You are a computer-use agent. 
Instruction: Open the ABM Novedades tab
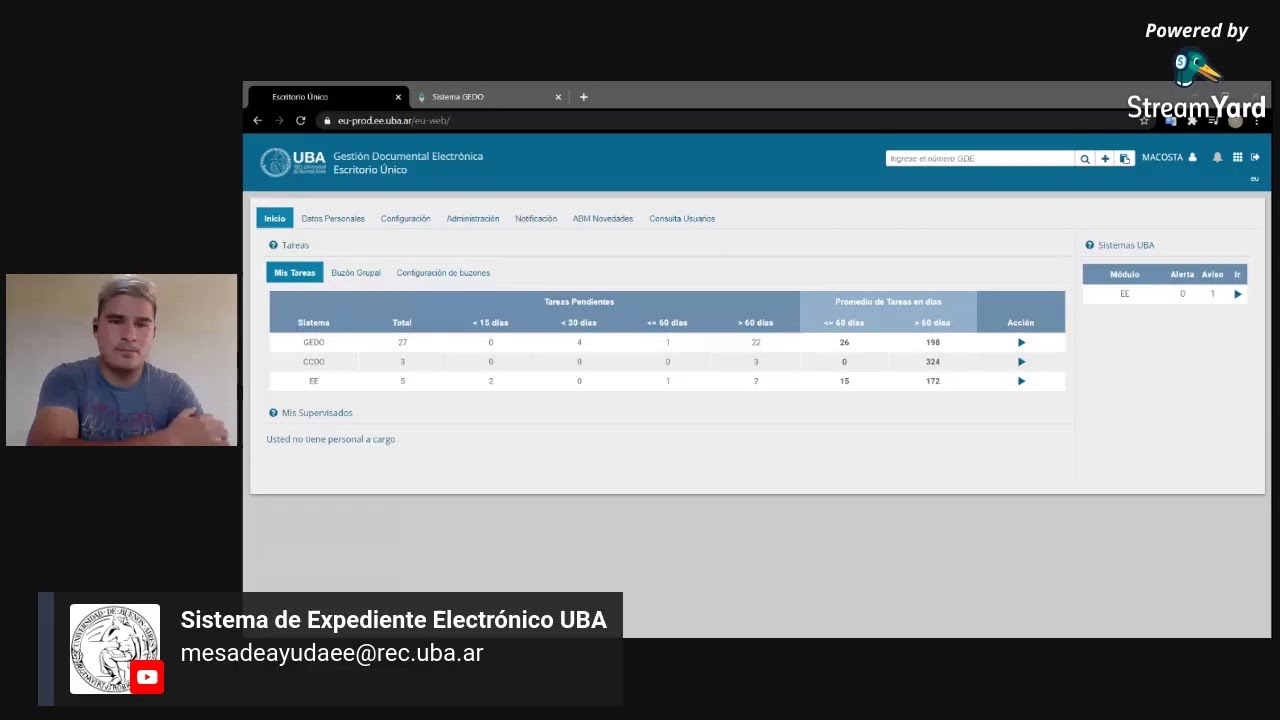pyautogui.click(x=603, y=218)
